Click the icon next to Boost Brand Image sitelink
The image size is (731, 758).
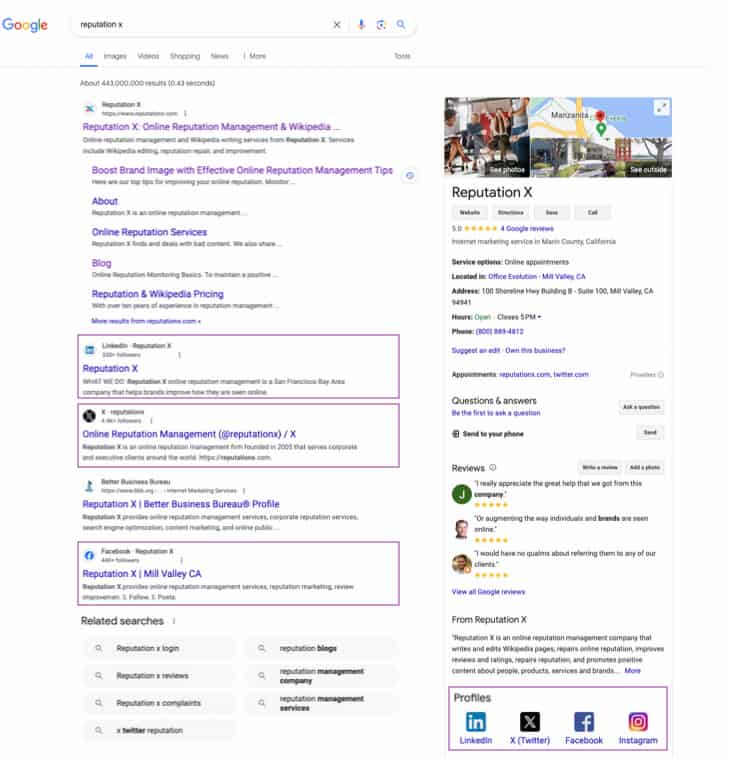pyautogui.click(x=409, y=175)
